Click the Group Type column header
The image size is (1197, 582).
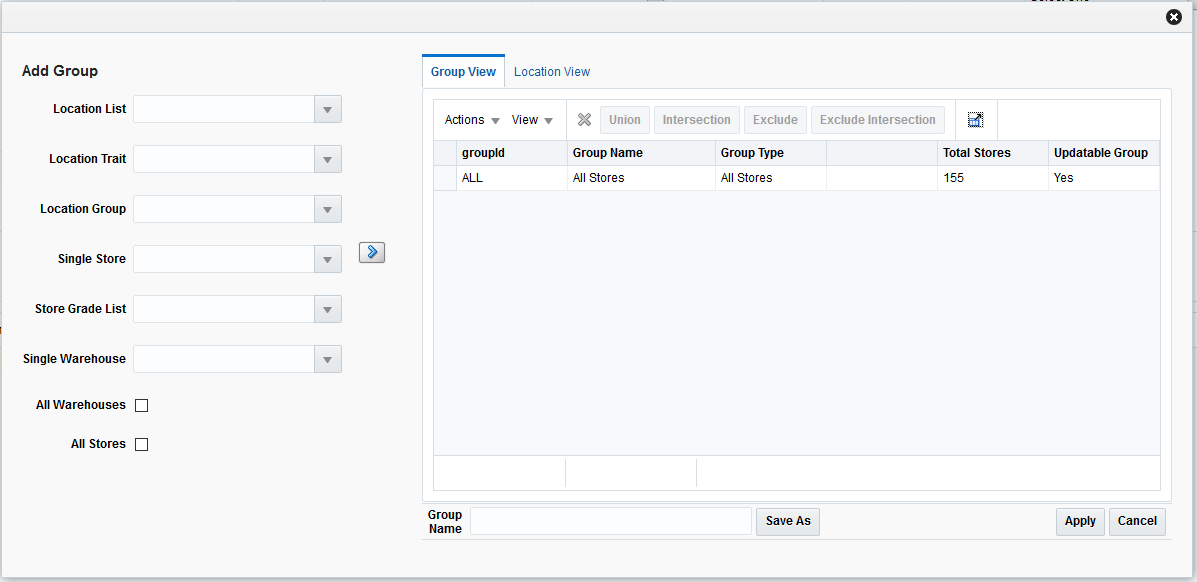coord(771,153)
